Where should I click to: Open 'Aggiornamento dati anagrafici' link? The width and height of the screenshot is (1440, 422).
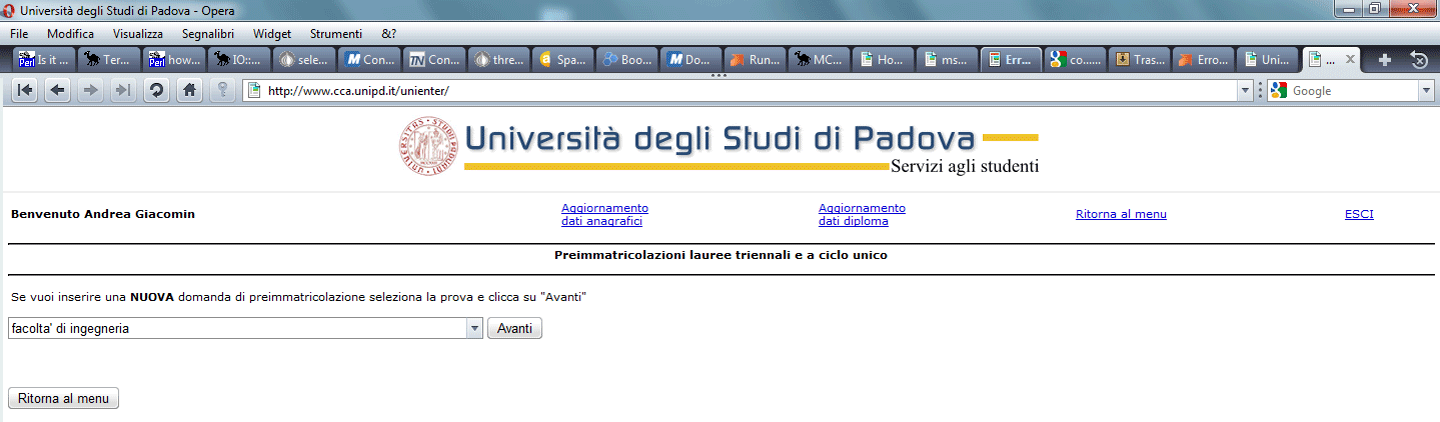[604, 214]
